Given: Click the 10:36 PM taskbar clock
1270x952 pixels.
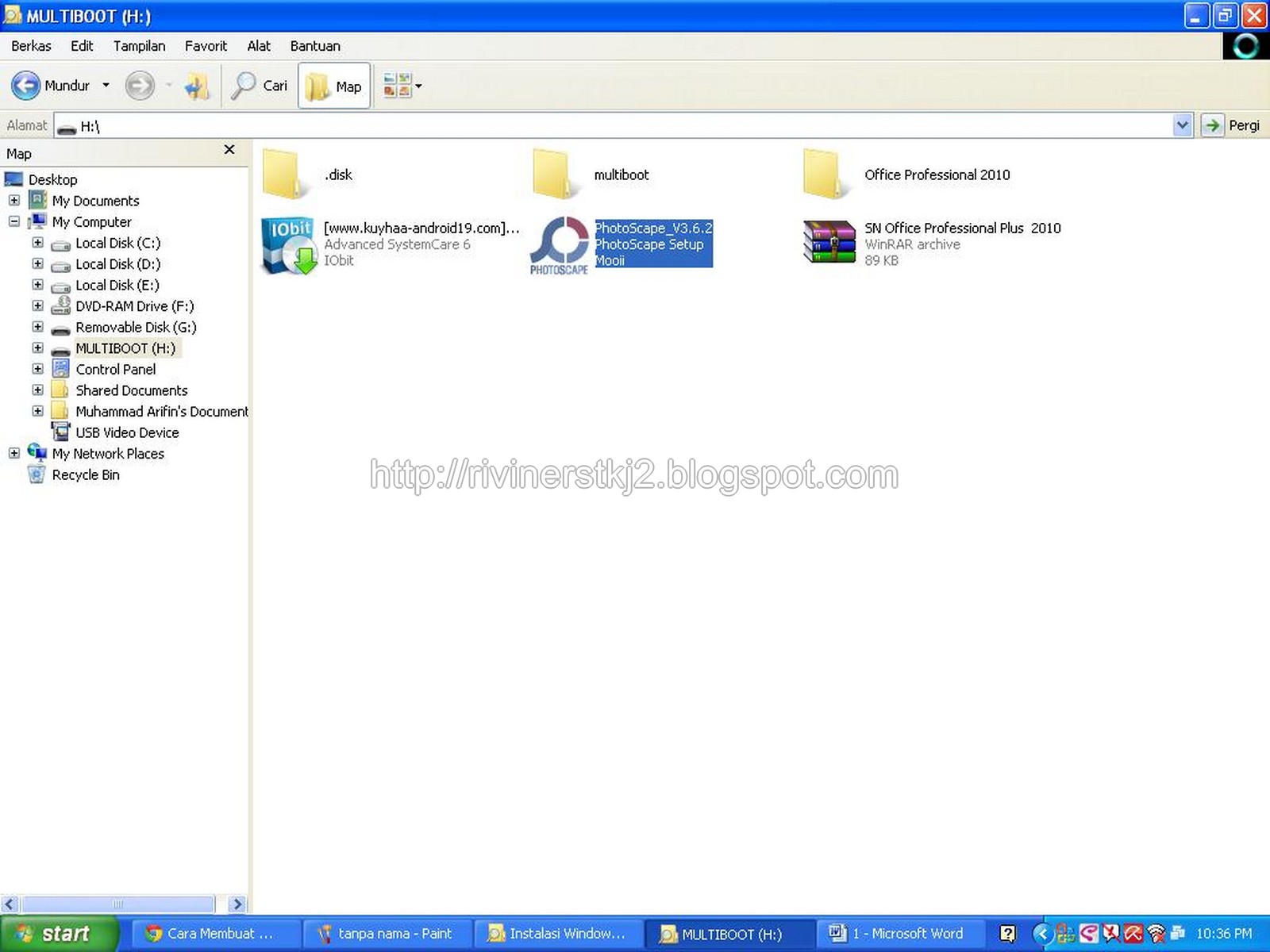Looking at the screenshot, I should (x=1224, y=934).
